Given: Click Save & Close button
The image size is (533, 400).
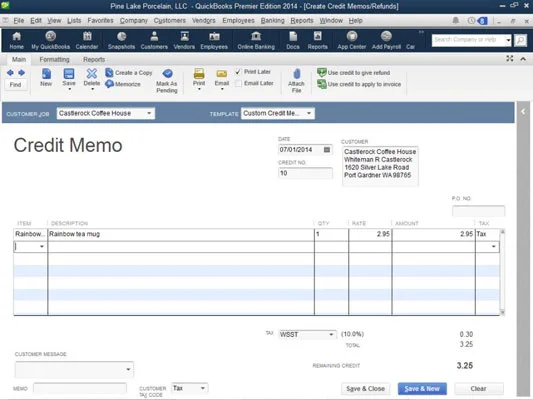Looking at the screenshot, I should coord(365,388).
